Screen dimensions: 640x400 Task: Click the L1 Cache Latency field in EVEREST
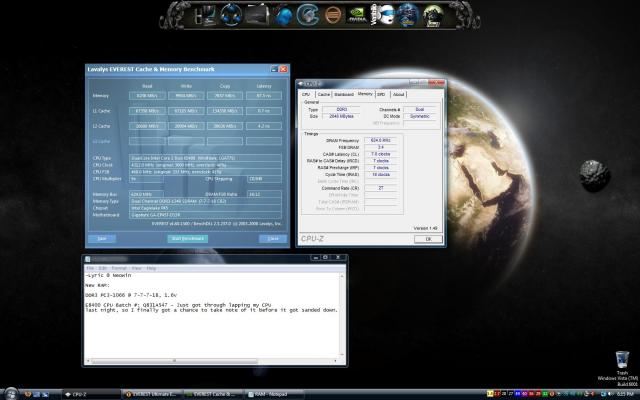[x=264, y=111]
